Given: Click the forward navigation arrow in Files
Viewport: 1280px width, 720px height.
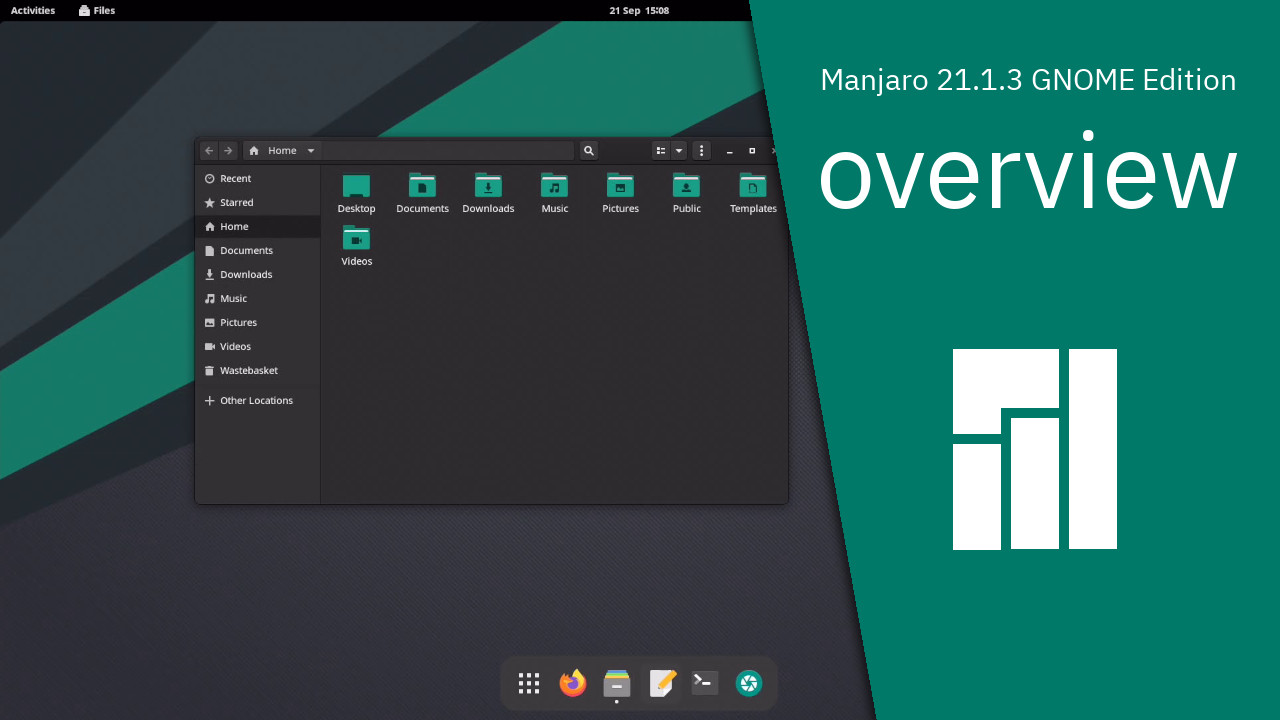Looking at the screenshot, I should coord(228,150).
